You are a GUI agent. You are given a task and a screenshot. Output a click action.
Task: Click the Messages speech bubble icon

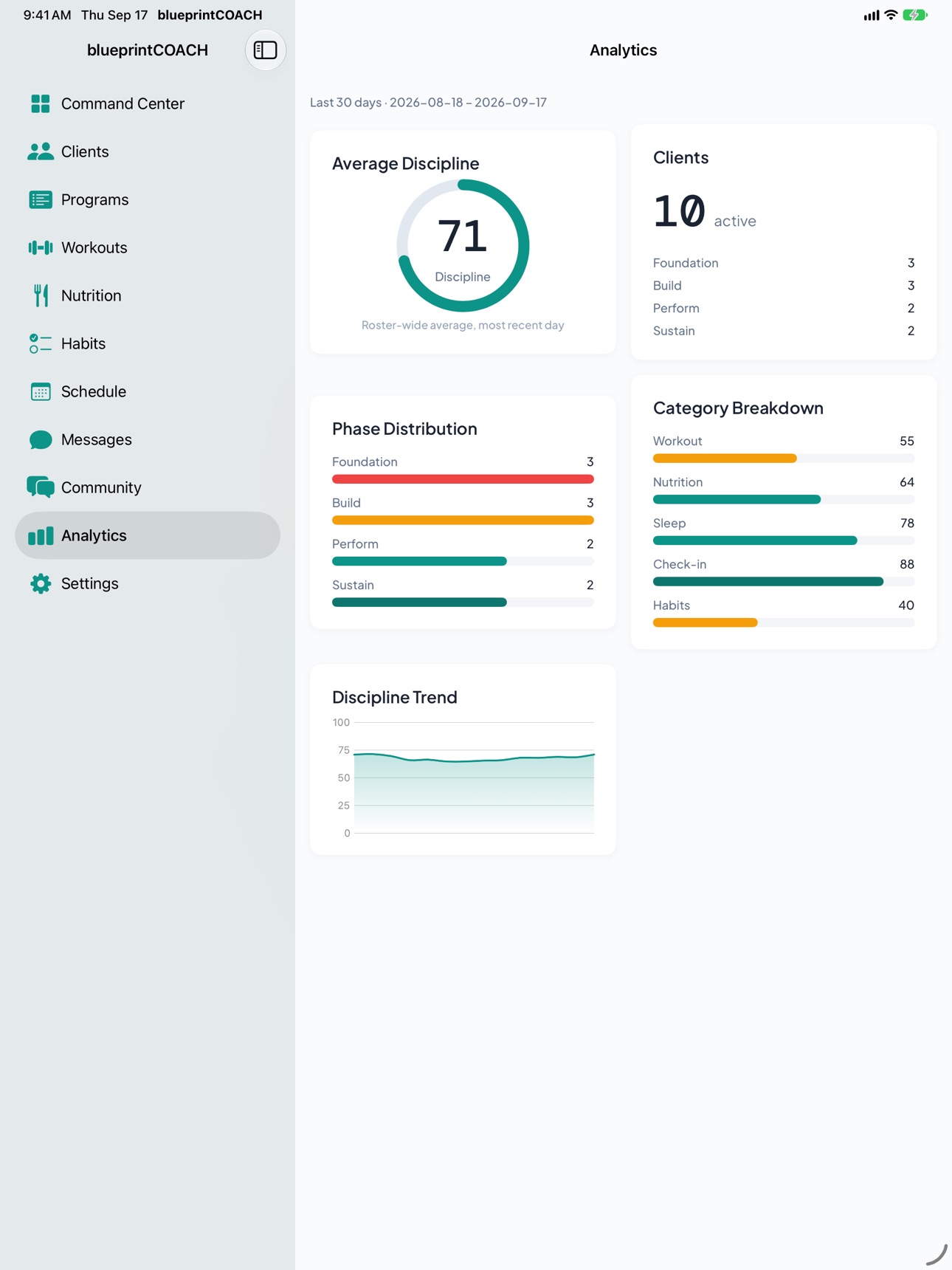[41, 439]
